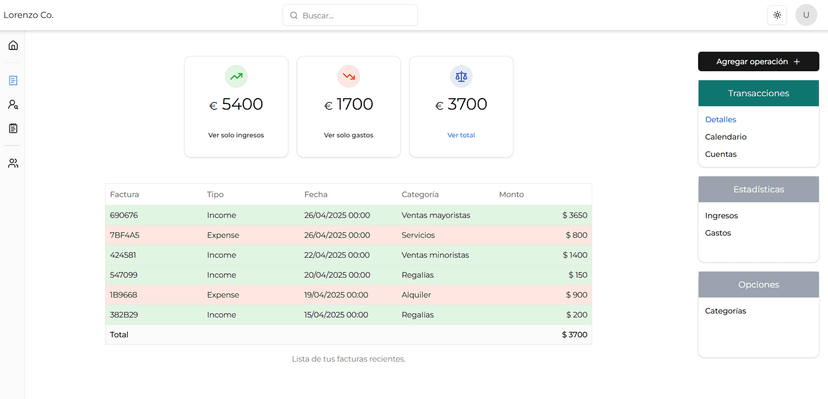Toggle the light/dark theme sun button
The width and height of the screenshot is (828, 399).
pos(777,15)
